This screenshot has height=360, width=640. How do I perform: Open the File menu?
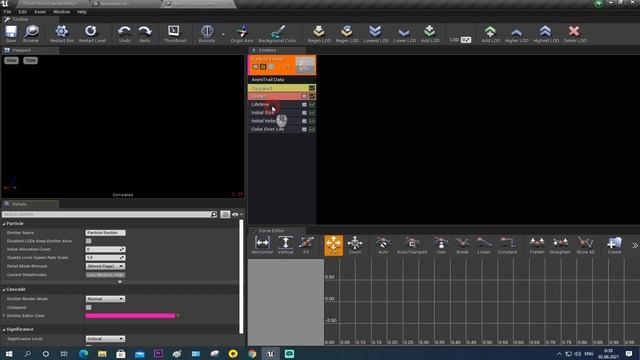click(x=7, y=12)
